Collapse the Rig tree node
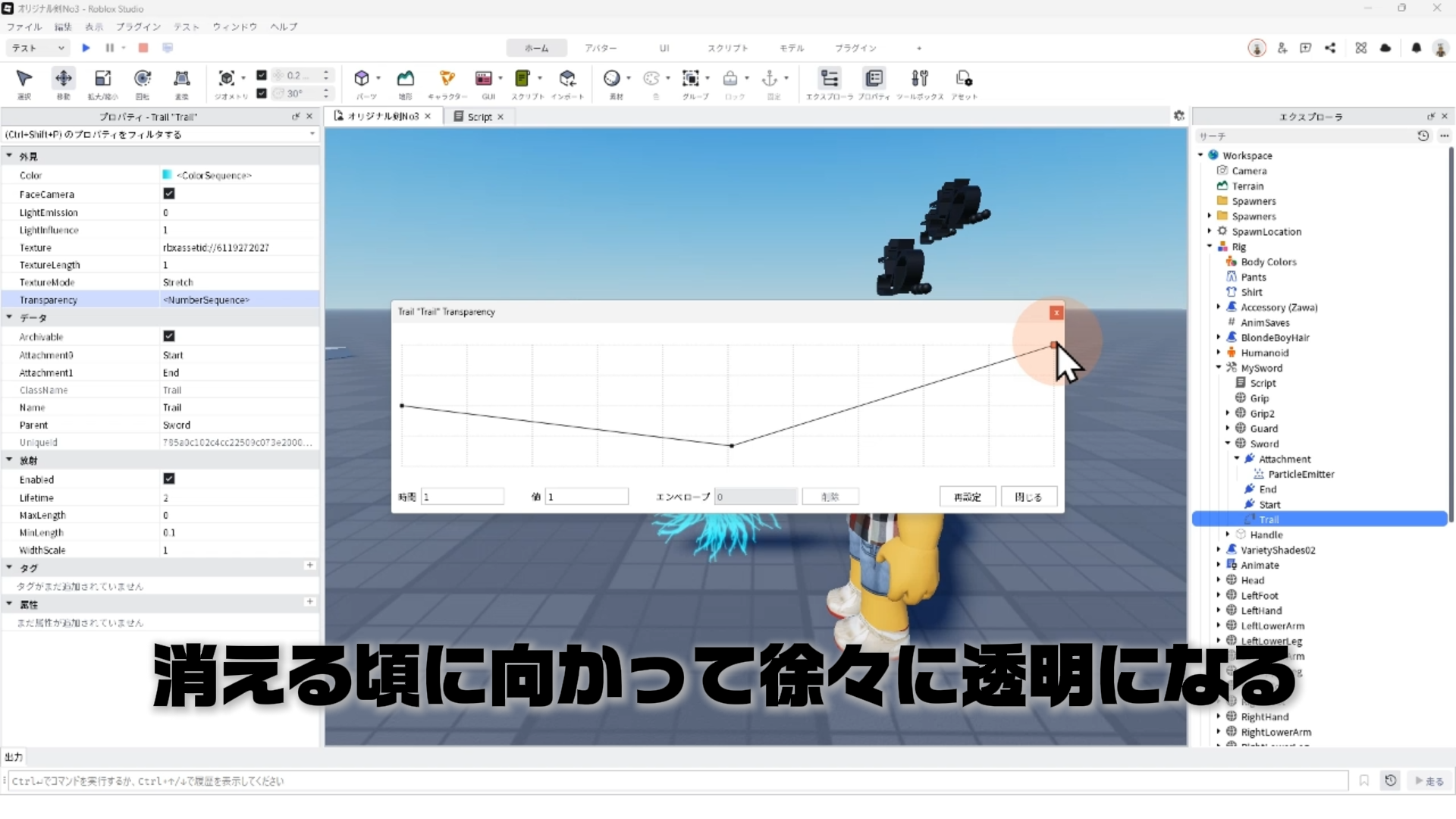Viewport: 1456px width, 819px height. [x=1210, y=246]
